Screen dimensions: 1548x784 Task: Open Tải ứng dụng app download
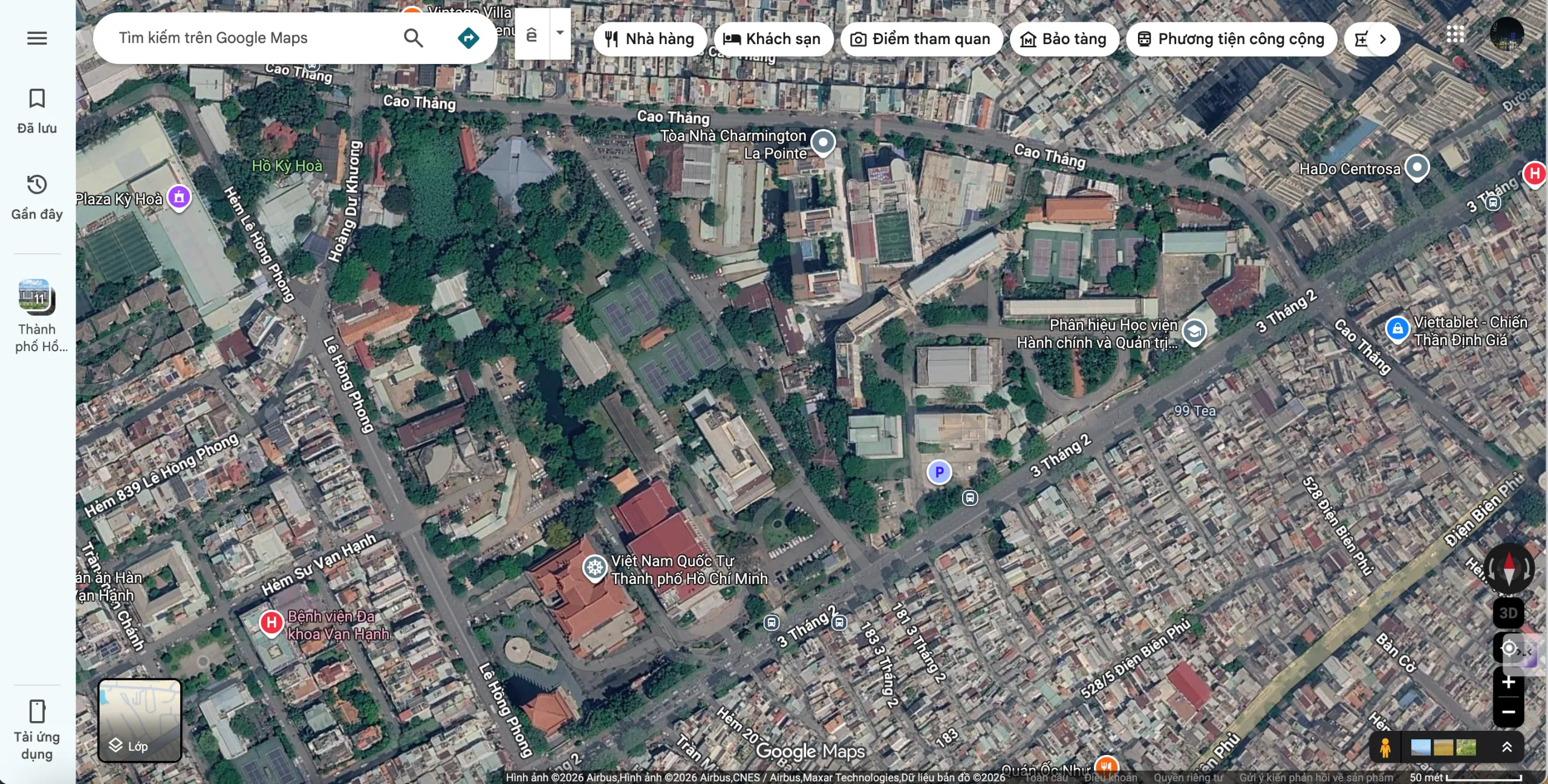tap(37, 729)
